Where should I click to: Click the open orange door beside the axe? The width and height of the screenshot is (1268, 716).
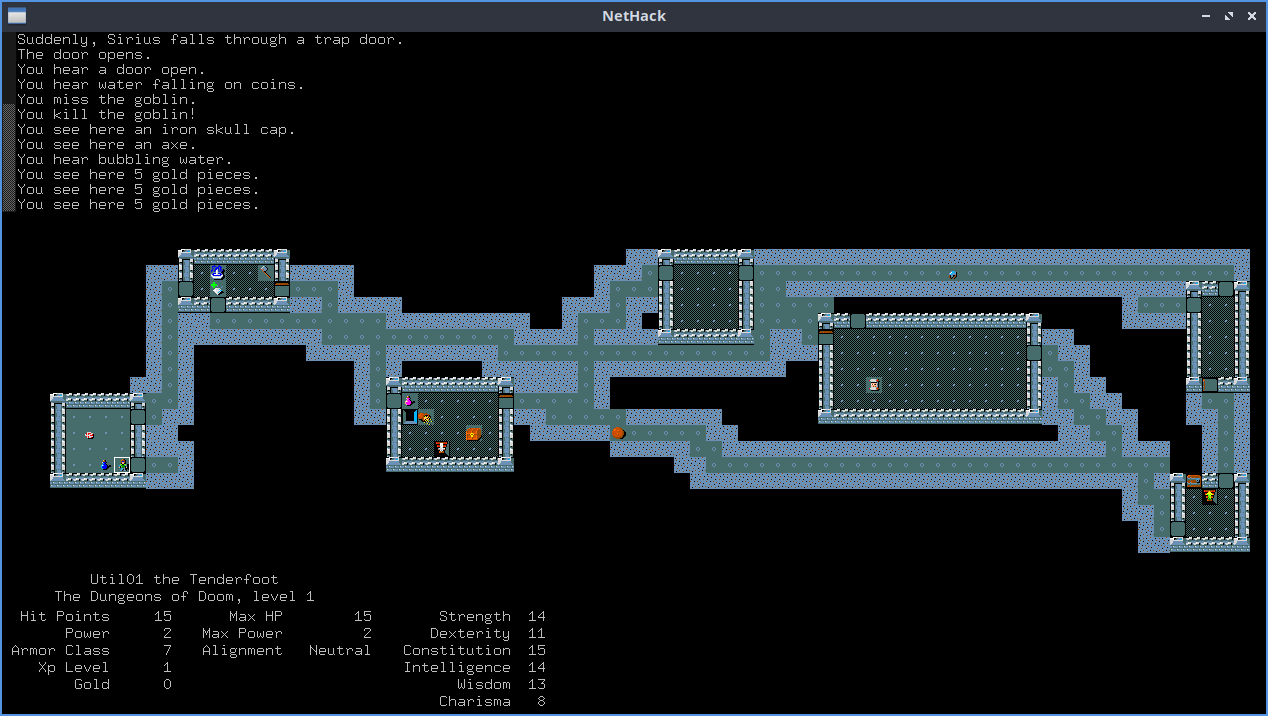tap(282, 289)
